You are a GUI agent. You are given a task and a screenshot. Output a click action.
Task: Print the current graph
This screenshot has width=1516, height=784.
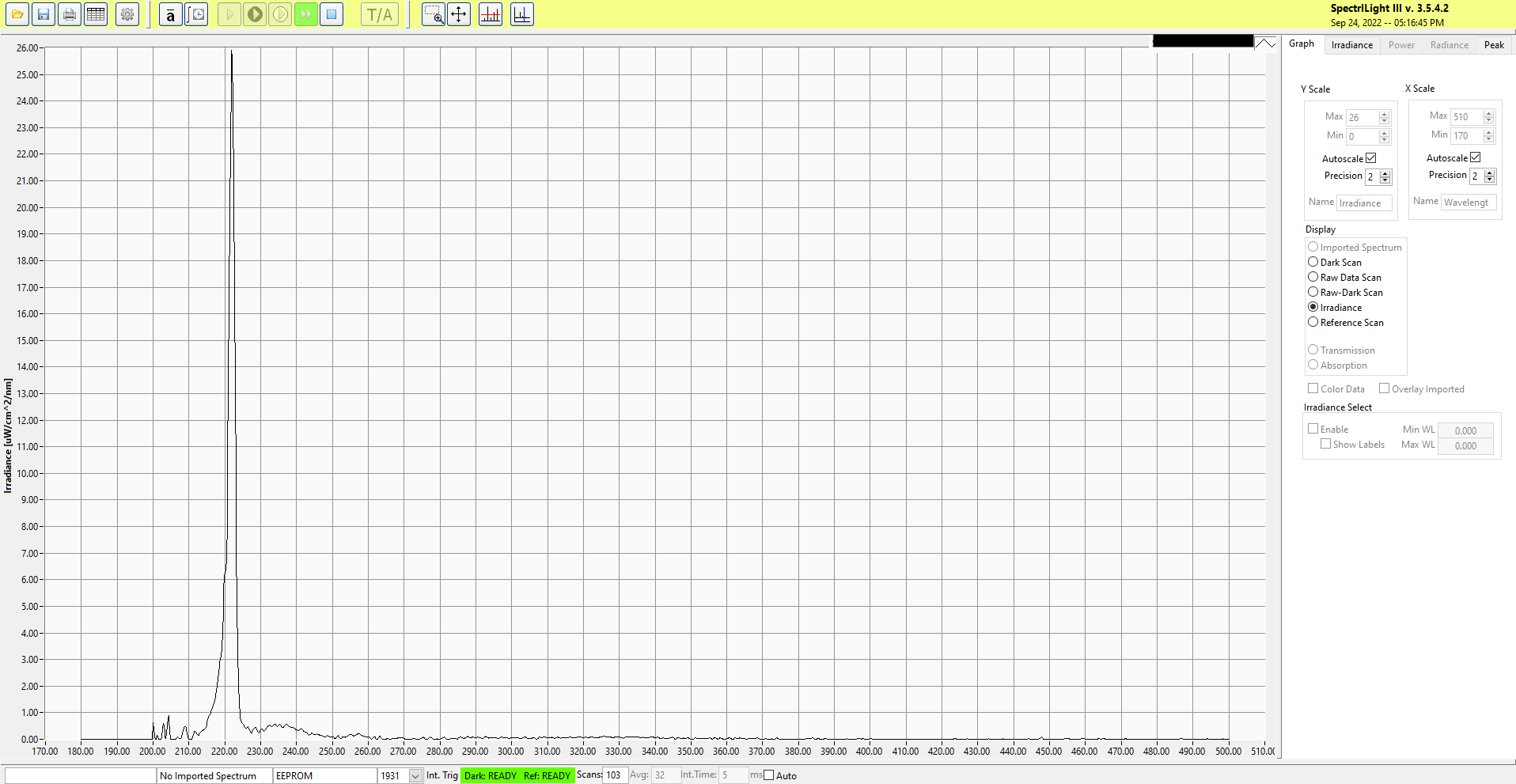(70, 14)
